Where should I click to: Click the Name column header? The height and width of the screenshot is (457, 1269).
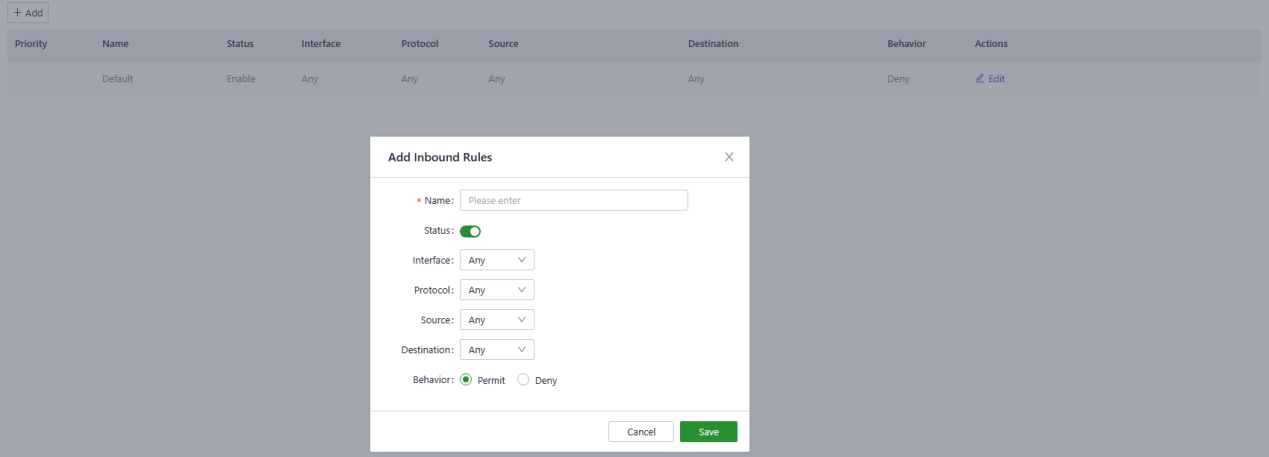pos(114,45)
